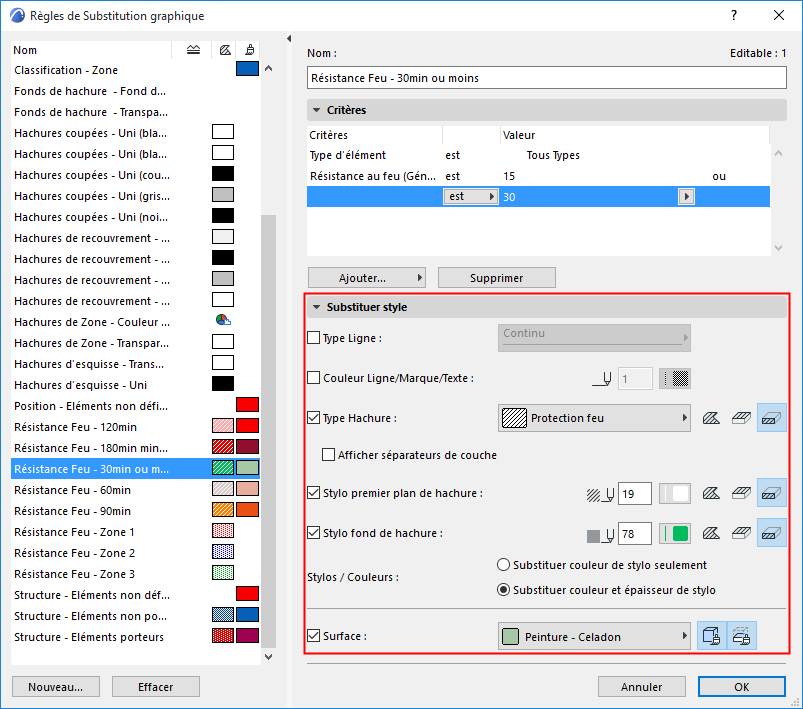Open the Continu line type dropdown
The height and width of the screenshot is (709, 803).
point(594,338)
